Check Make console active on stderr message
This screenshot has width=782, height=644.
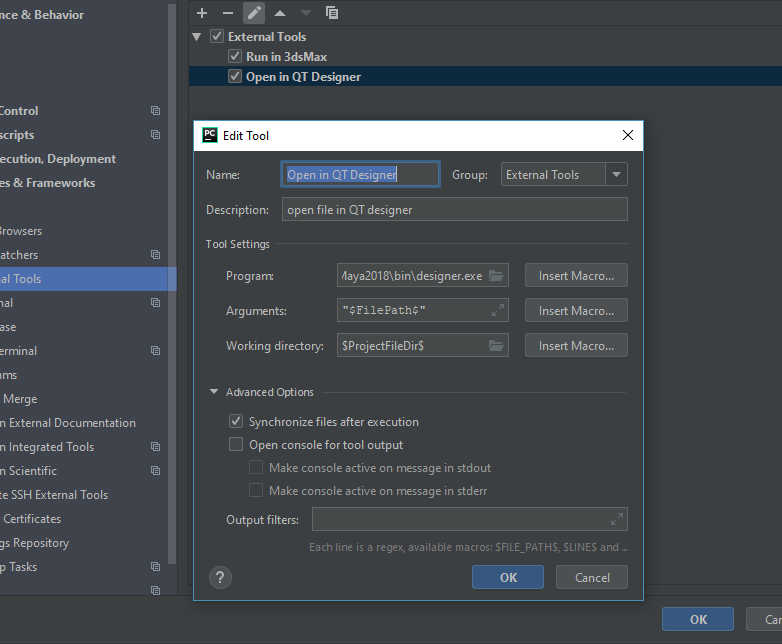(x=256, y=490)
